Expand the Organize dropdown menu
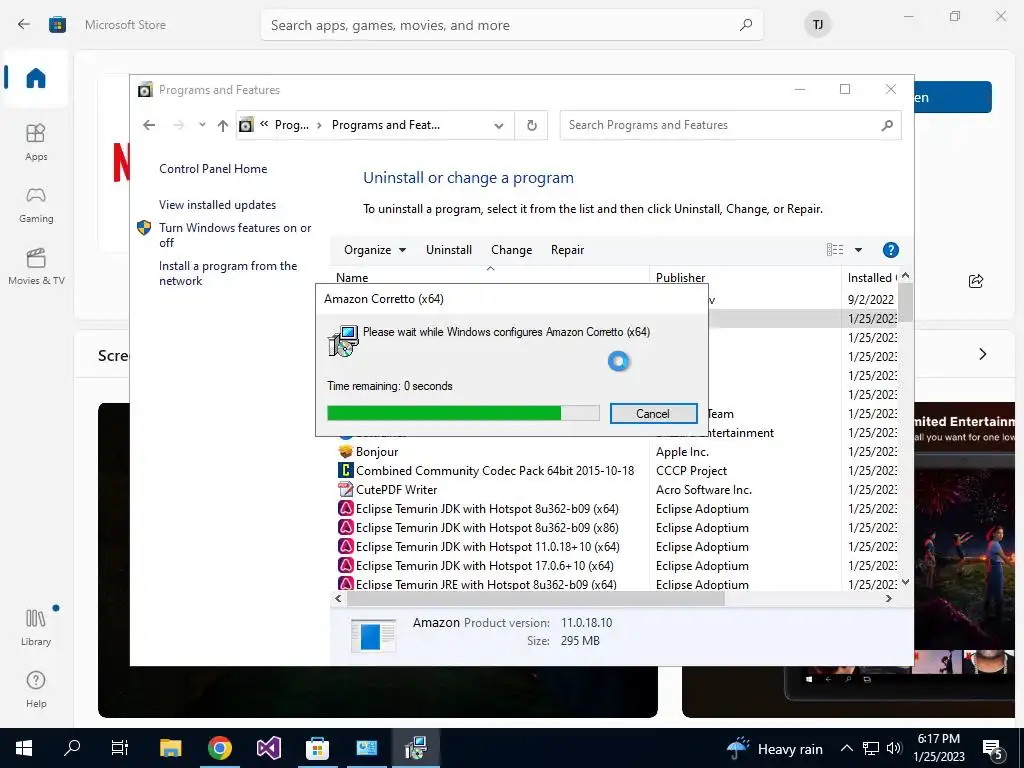This screenshot has height=768, width=1024. click(375, 250)
